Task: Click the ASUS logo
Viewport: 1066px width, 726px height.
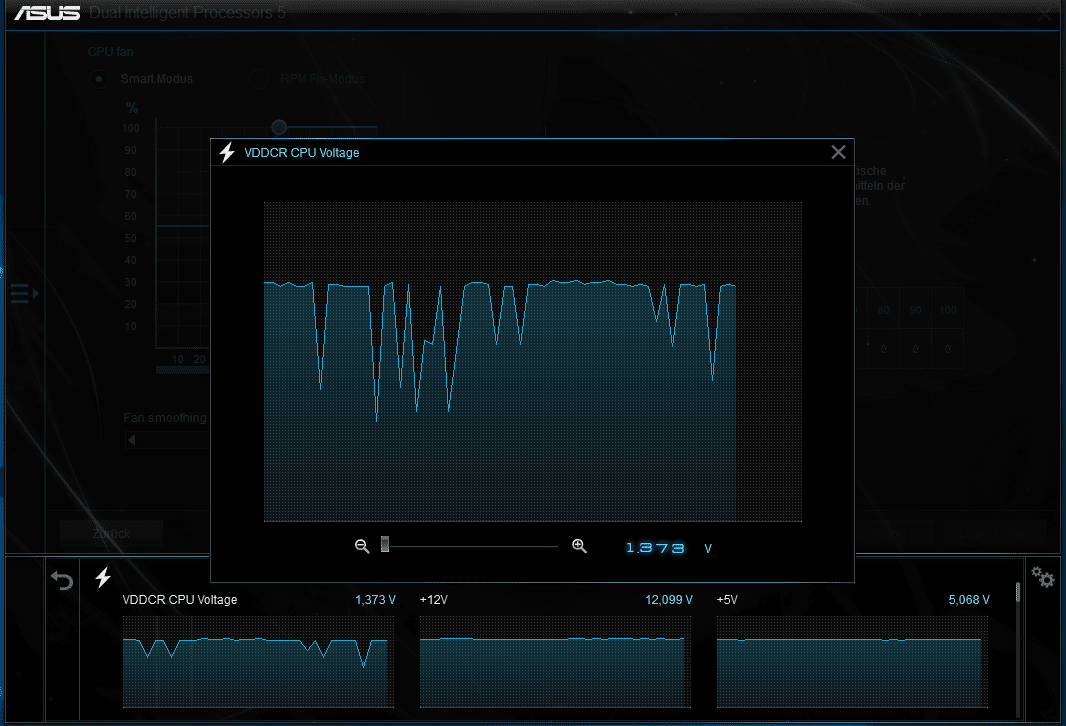Action: click(x=48, y=13)
